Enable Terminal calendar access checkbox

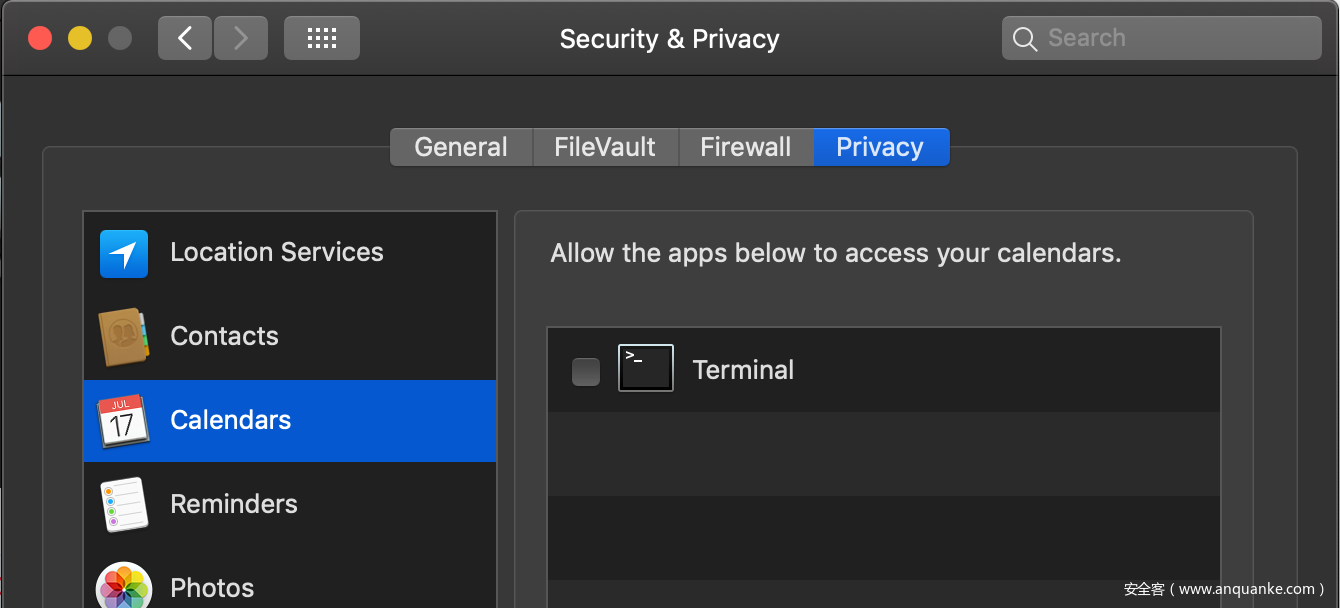tap(586, 372)
